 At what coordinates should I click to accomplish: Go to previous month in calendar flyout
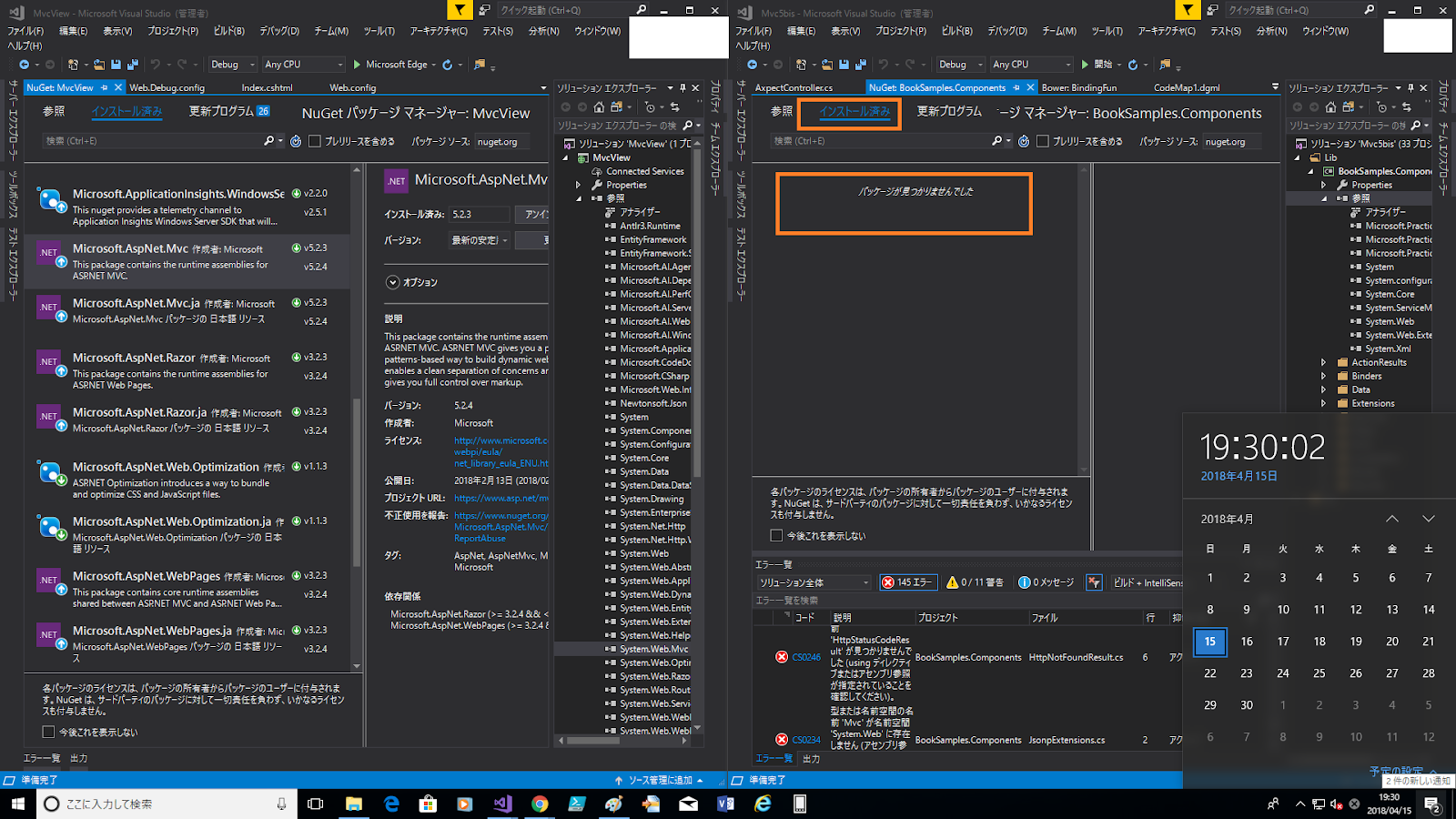click(1392, 519)
